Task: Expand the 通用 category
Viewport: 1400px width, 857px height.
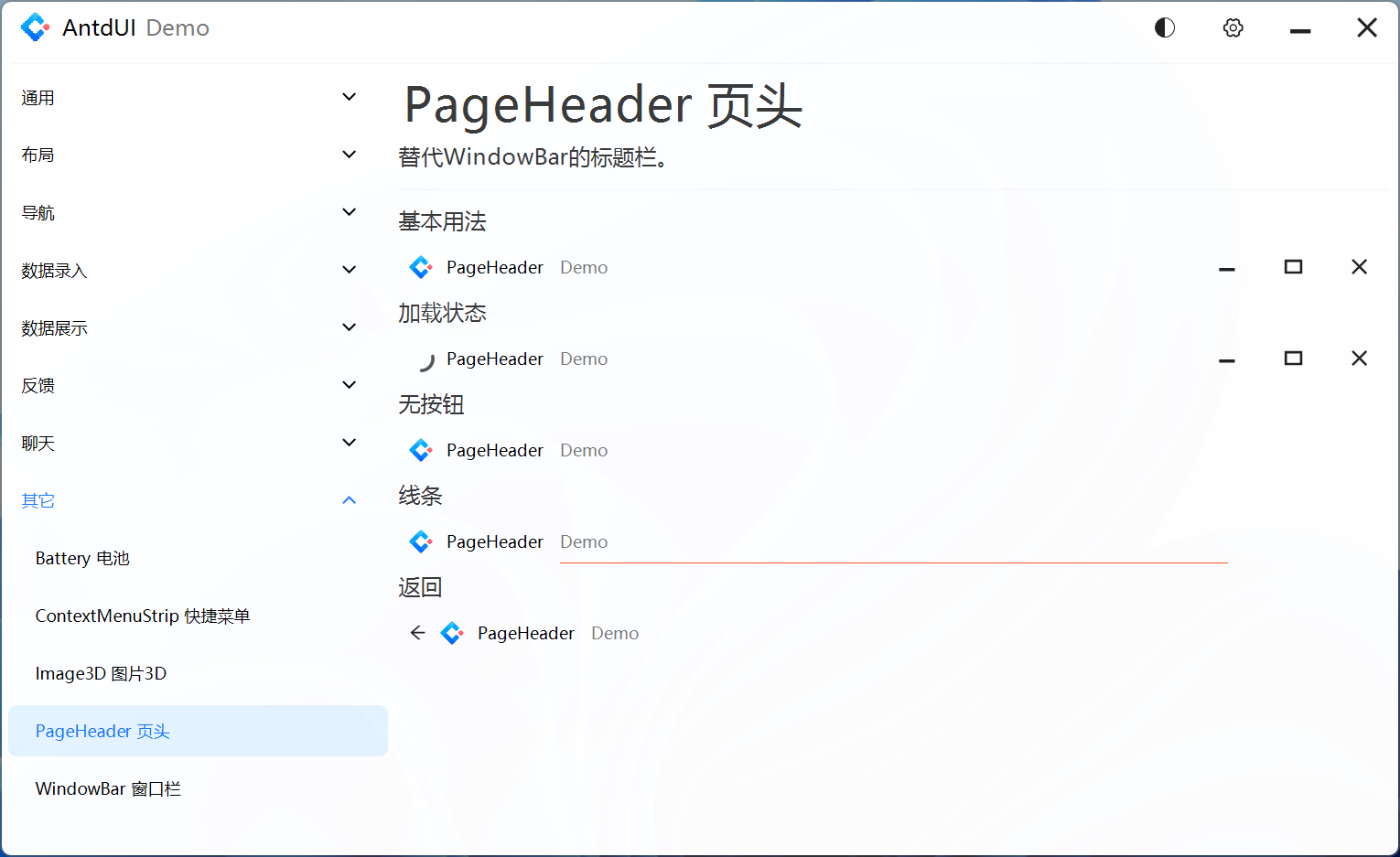Action: 183,97
